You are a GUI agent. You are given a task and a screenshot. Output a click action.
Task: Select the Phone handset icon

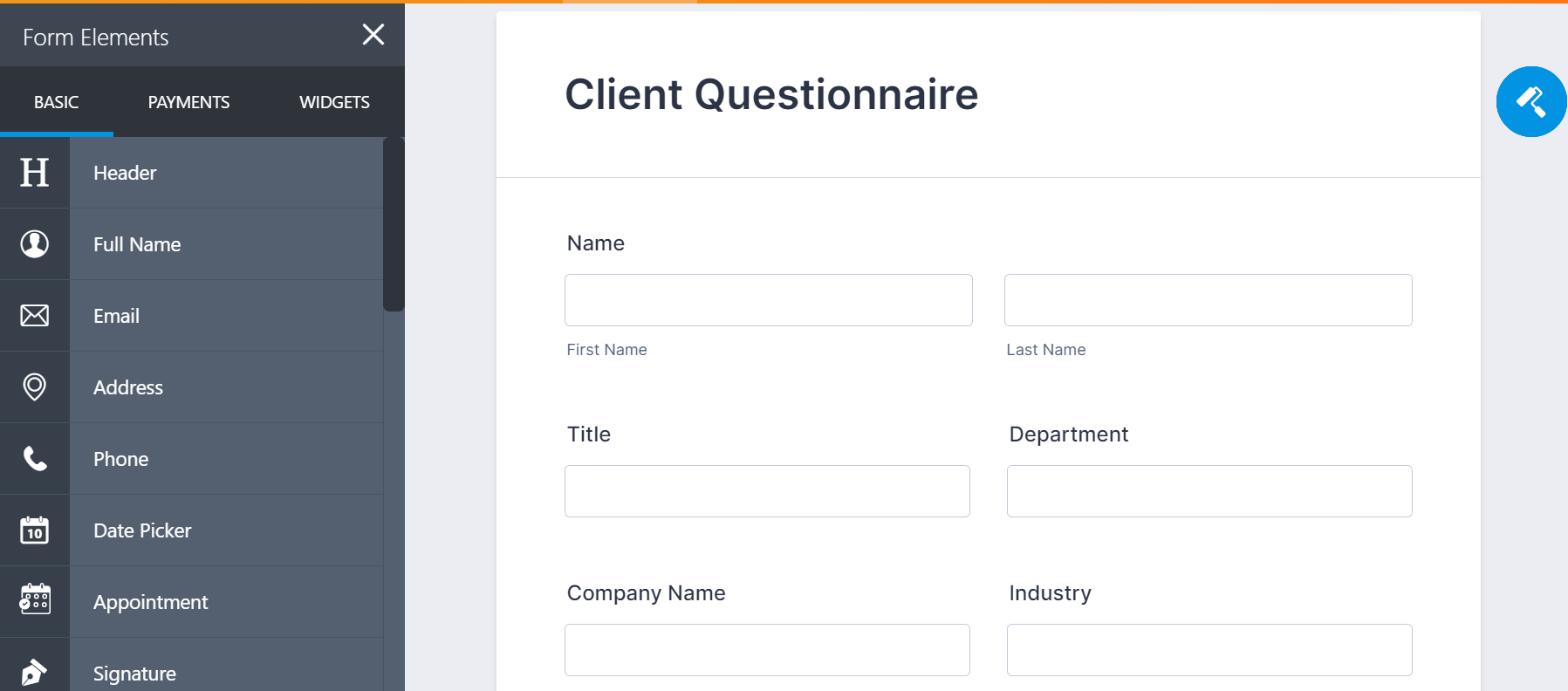pyautogui.click(x=35, y=459)
